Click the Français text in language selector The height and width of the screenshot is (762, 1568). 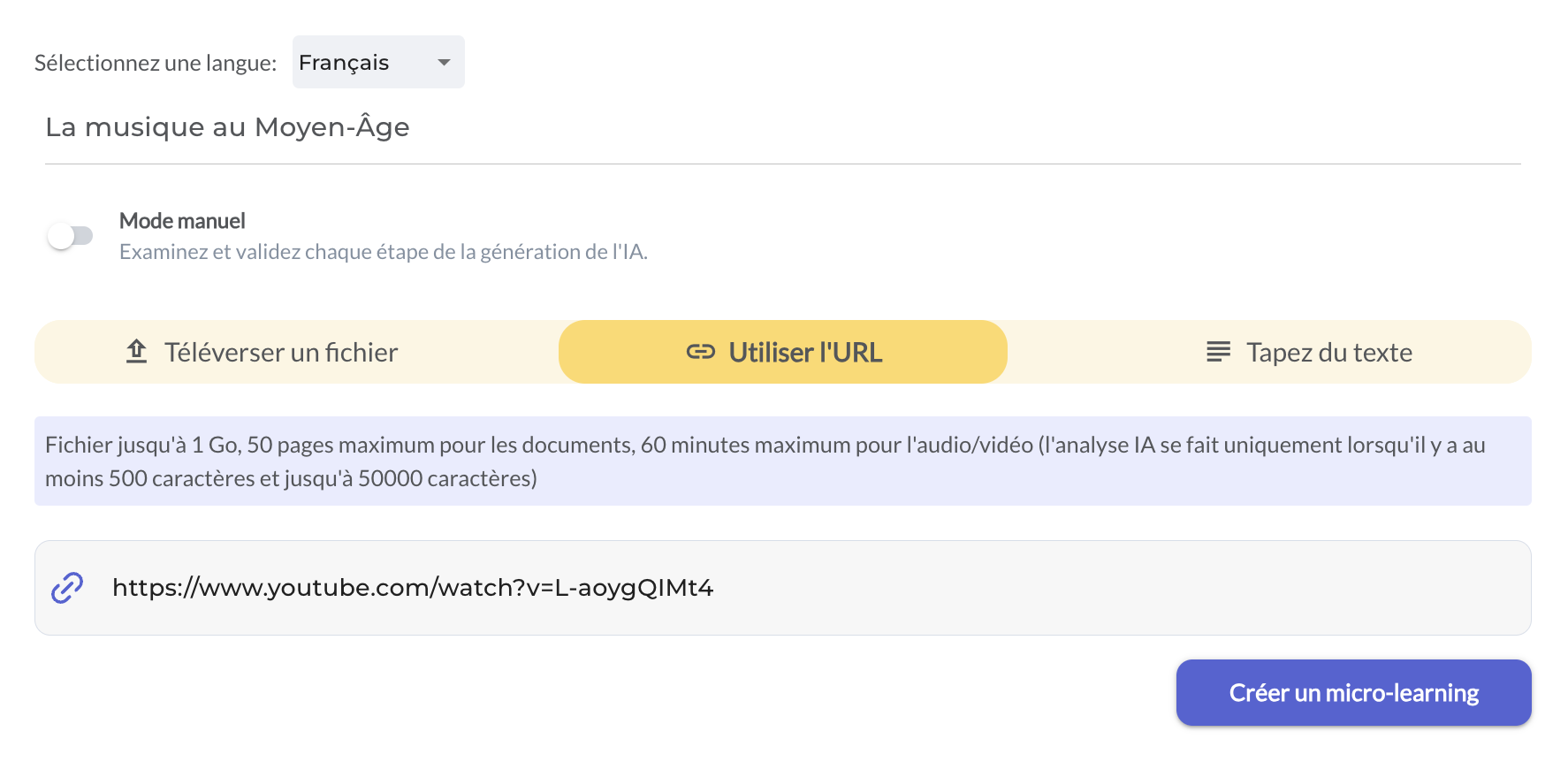[344, 63]
